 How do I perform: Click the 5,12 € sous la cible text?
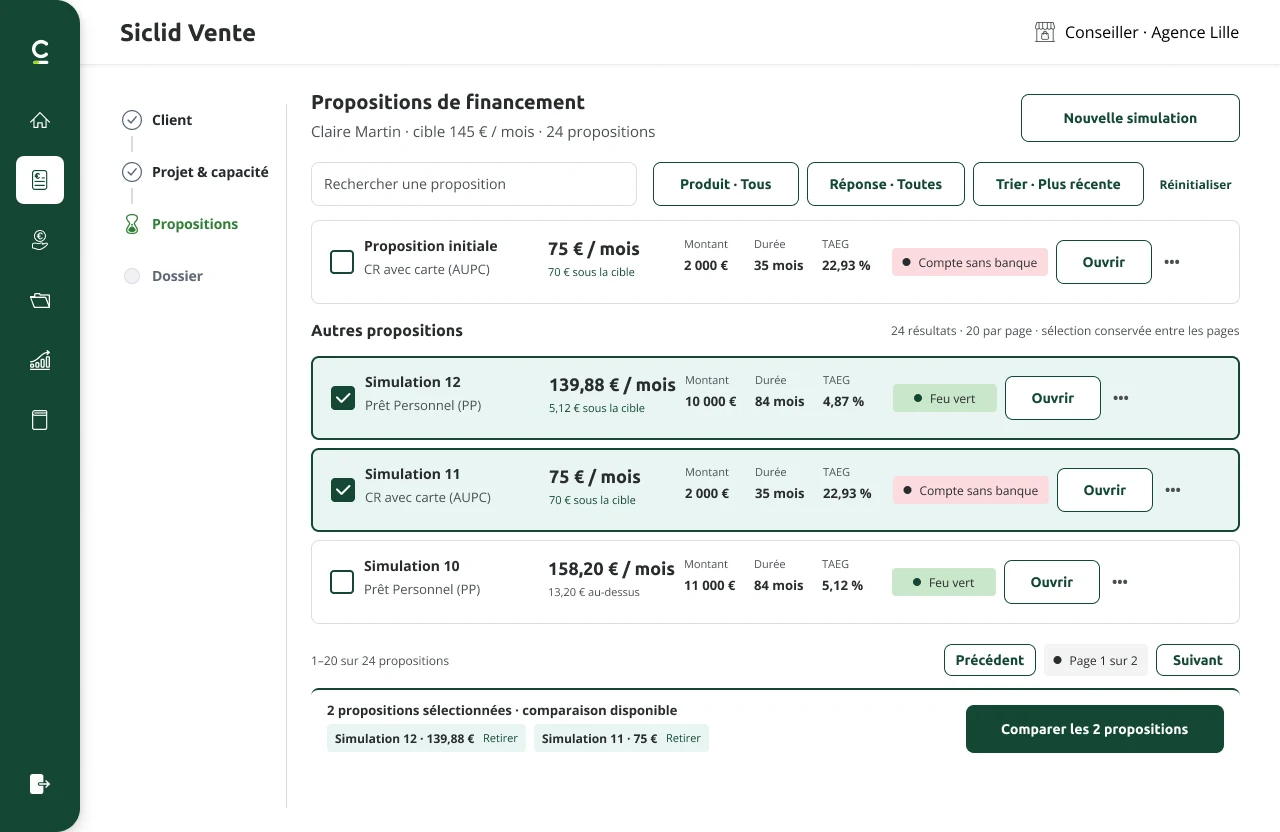[597, 408]
